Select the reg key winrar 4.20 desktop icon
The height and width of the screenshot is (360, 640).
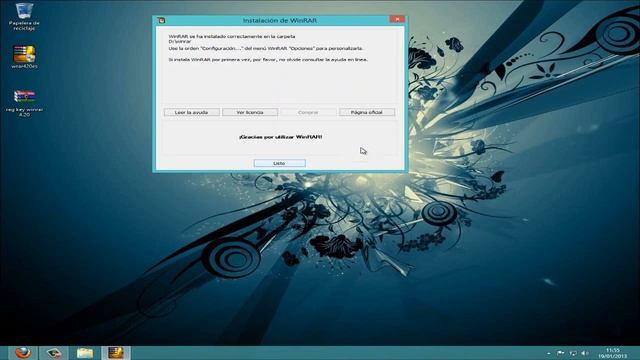[x=24, y=103]
